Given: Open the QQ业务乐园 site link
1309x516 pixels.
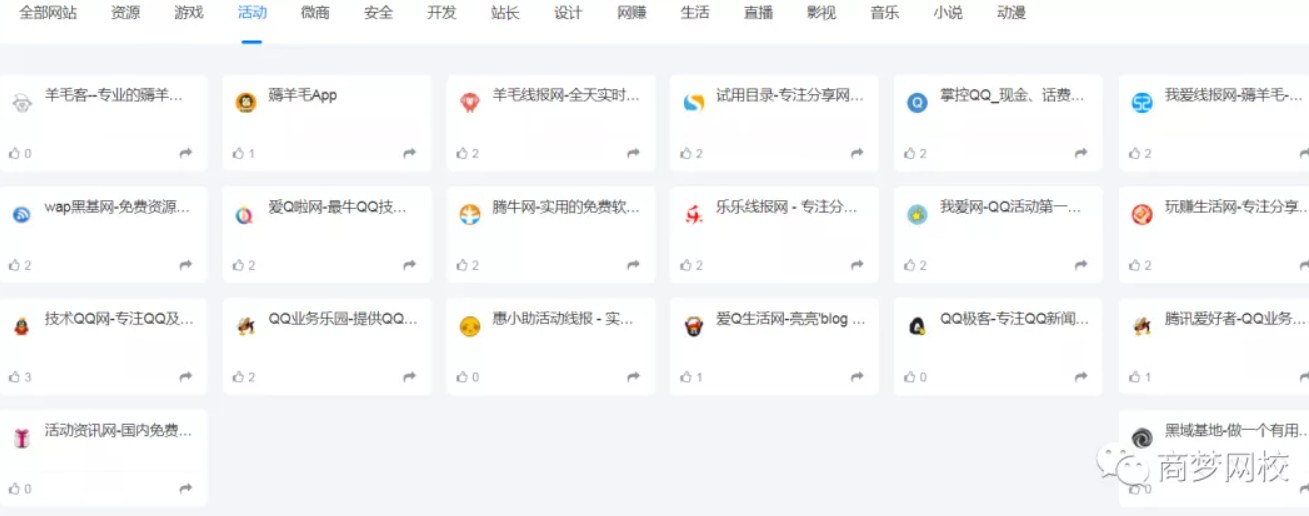Looking at the screenshot, I should [343, 320].
